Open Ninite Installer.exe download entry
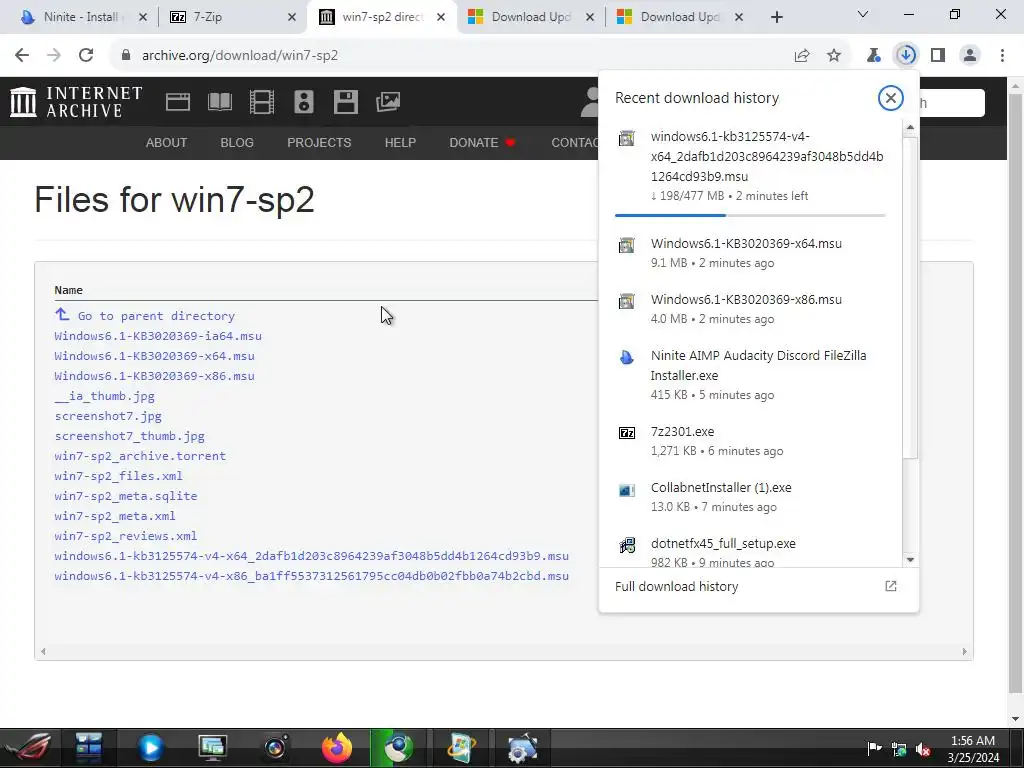This screenshot has width=1024, height=768. pos(750,375)
